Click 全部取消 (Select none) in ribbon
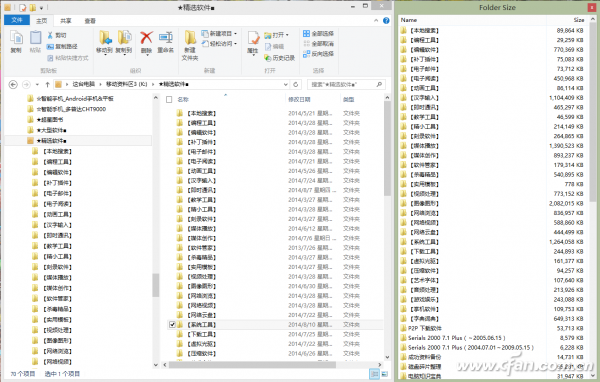 [318, 44]
